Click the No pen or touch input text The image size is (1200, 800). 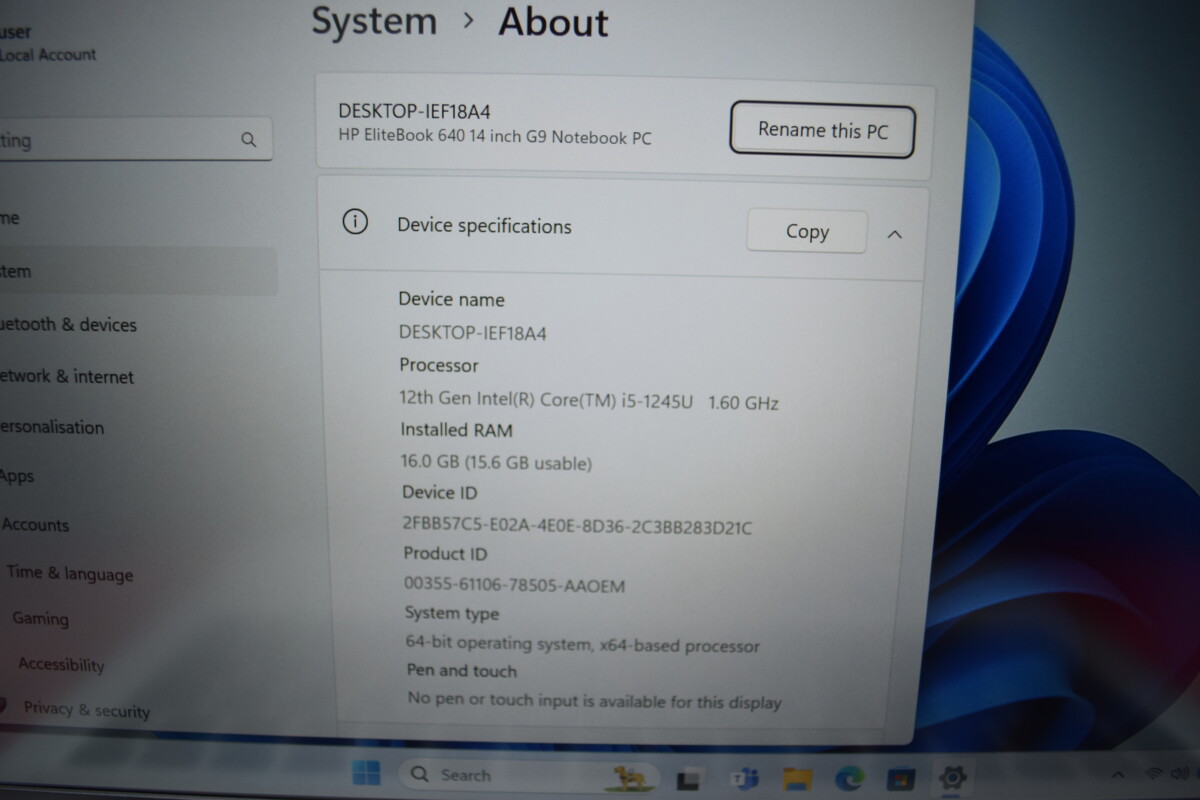[594, 700]
